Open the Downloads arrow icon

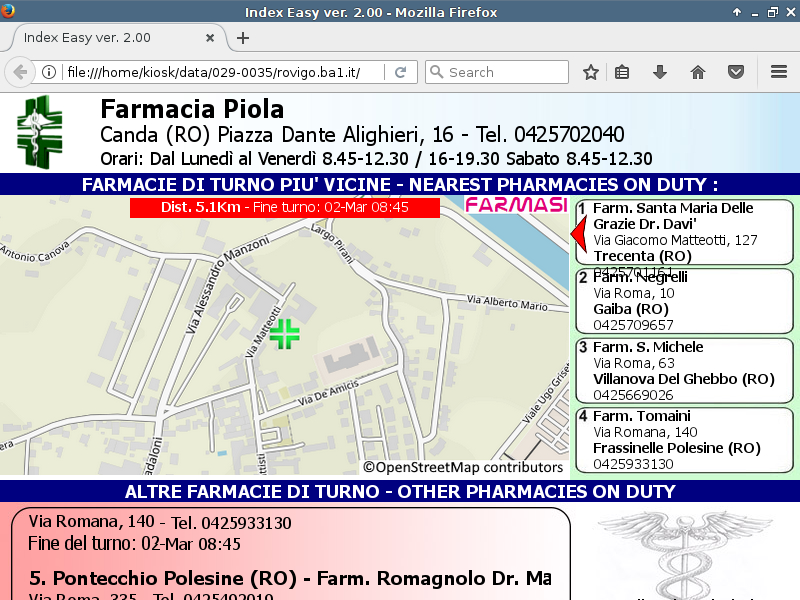tap(660, 72)
